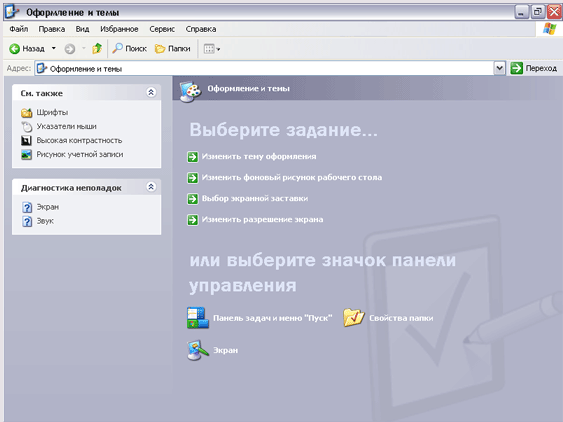Click help icon next to Экран troubleshooter
This screenshot has width=563, height=422.
[x=27, y=207]
